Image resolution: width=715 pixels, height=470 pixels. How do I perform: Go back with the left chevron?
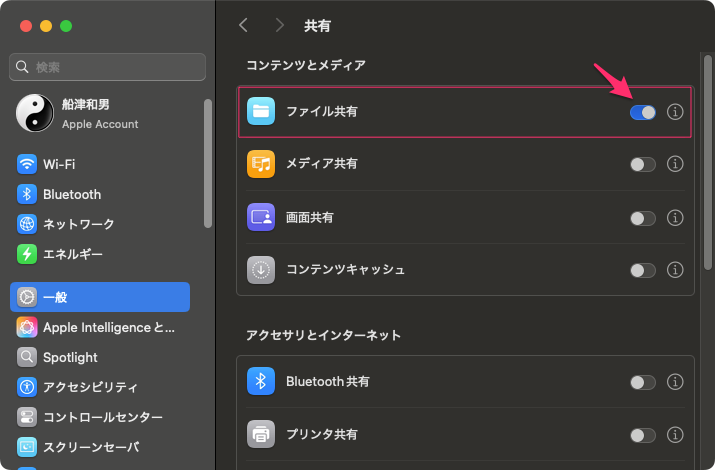[x=243, y=25]
